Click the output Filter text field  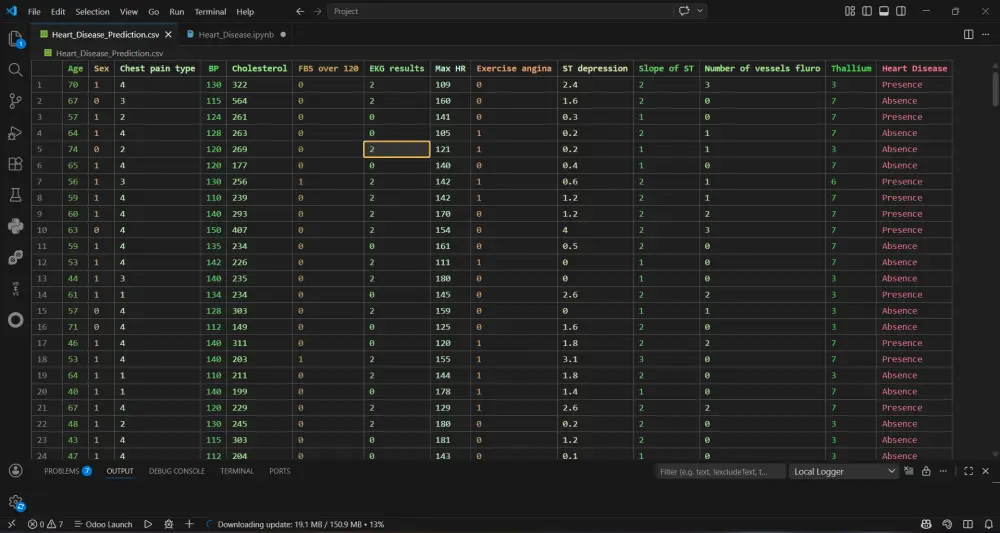pos(721,471)
